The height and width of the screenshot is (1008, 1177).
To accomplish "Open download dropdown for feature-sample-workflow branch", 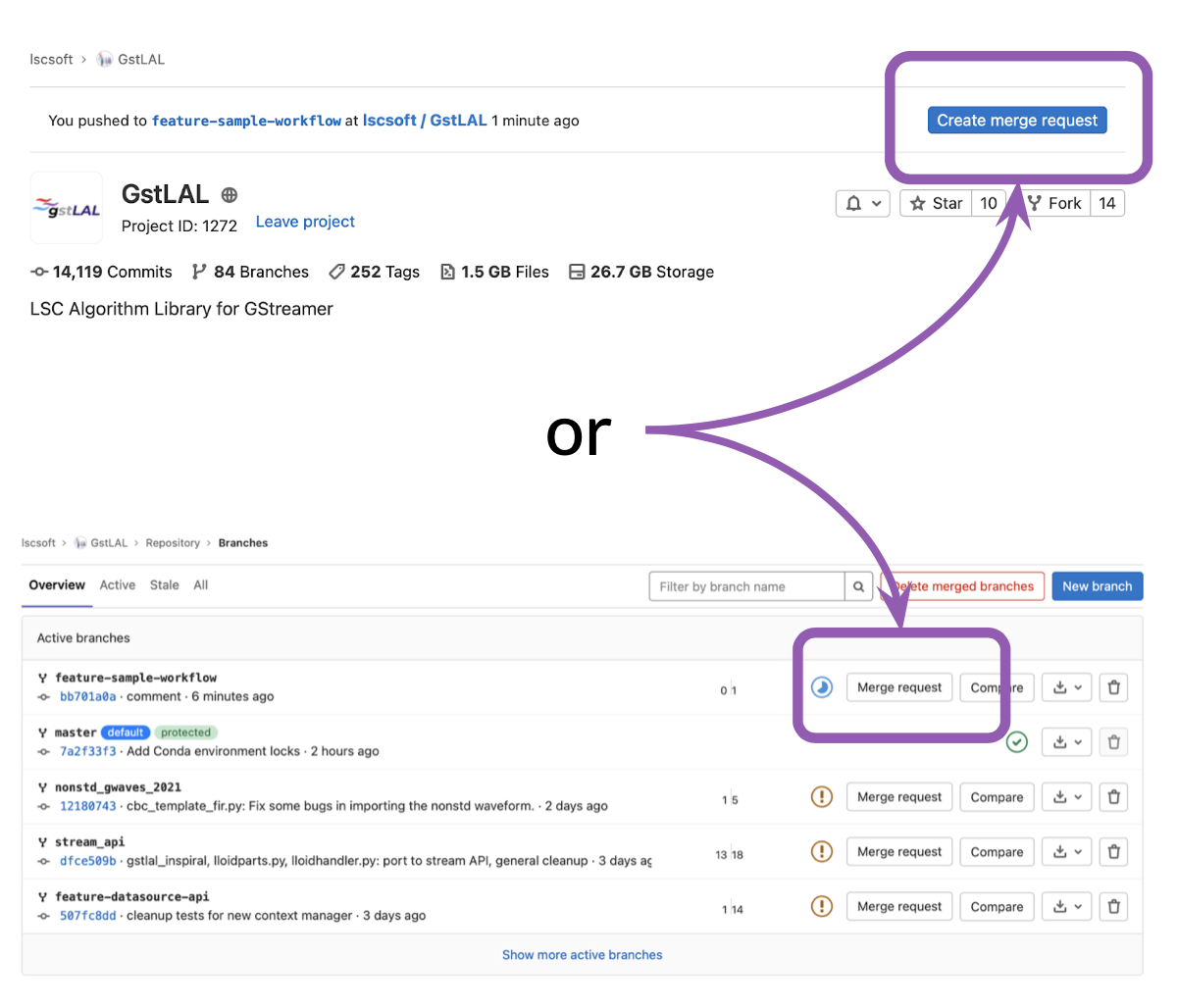I will click(x=1067, y=687).
